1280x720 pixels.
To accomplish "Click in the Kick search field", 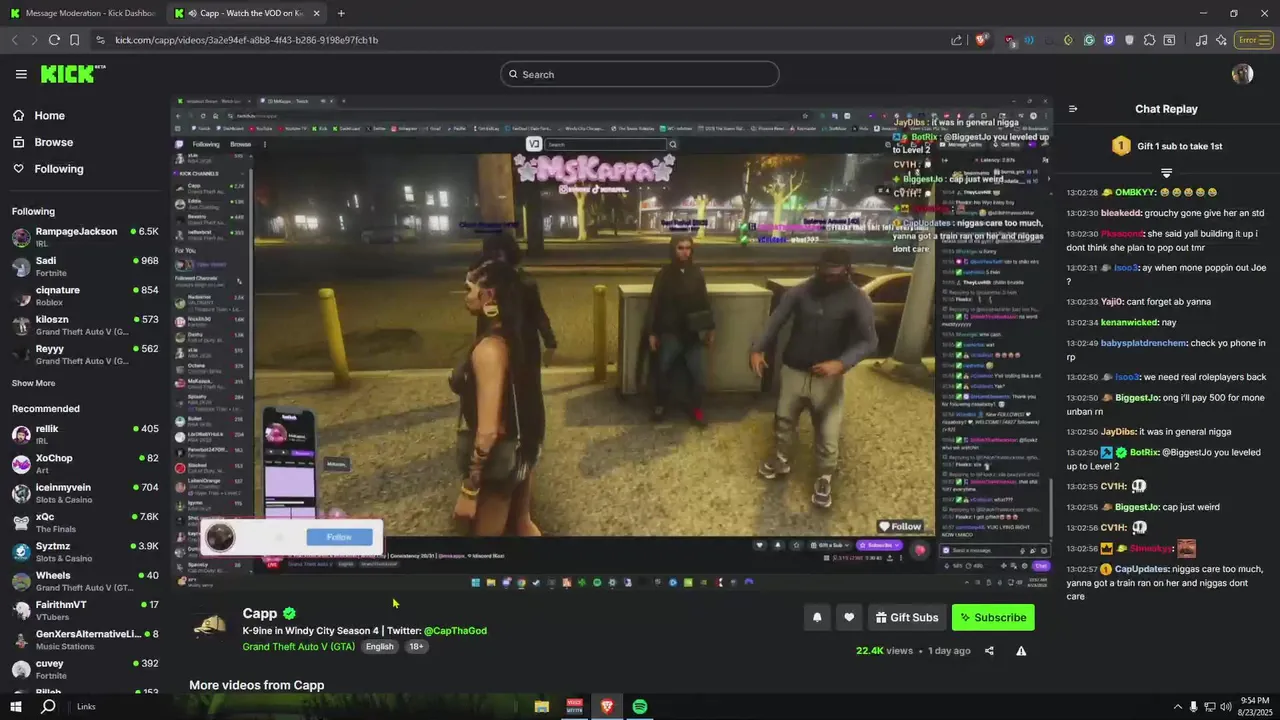I will click(640, 74).
